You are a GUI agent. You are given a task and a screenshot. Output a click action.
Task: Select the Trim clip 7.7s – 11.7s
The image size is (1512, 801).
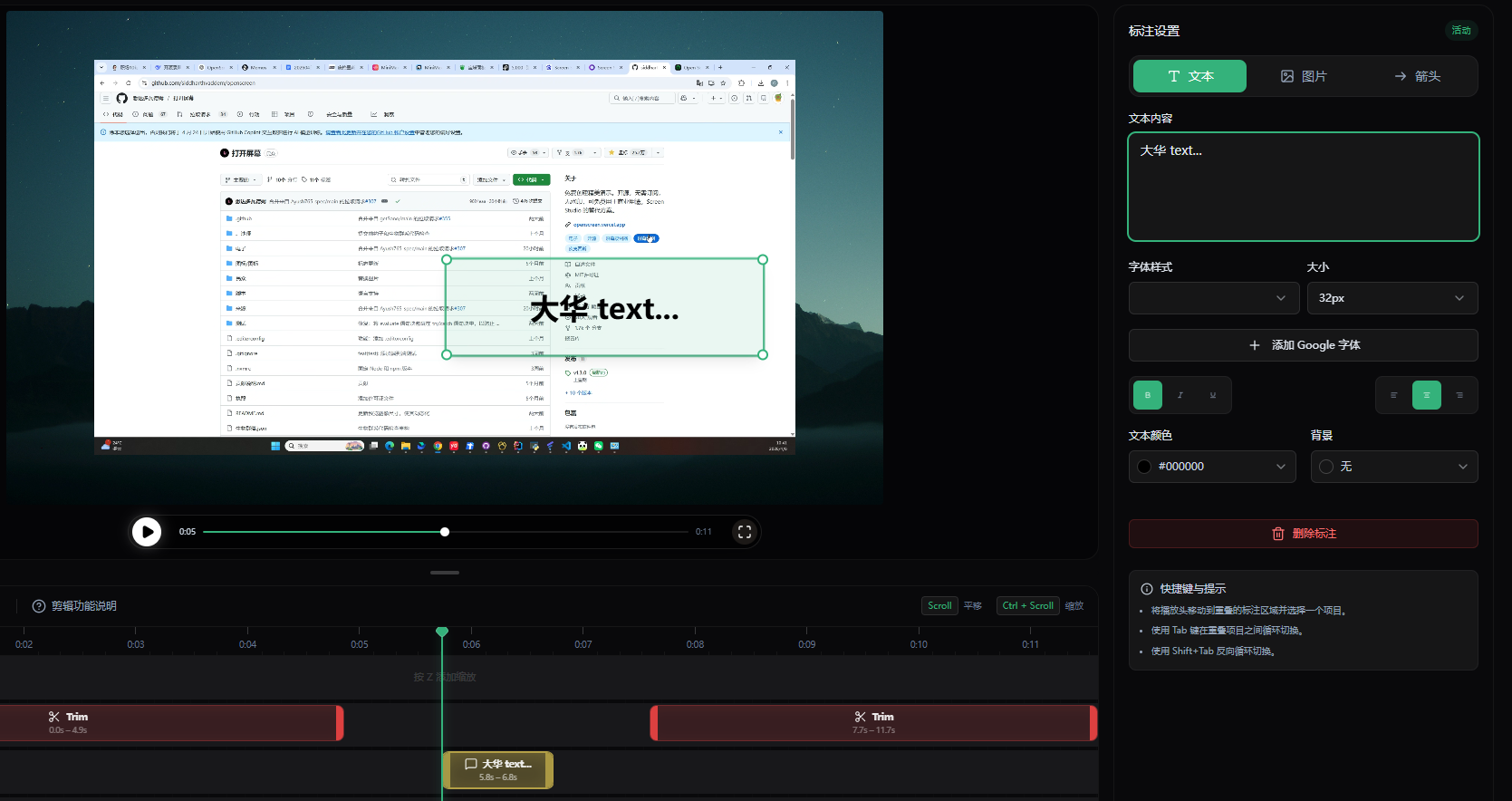pyautogui.click(x=873, y=723)
